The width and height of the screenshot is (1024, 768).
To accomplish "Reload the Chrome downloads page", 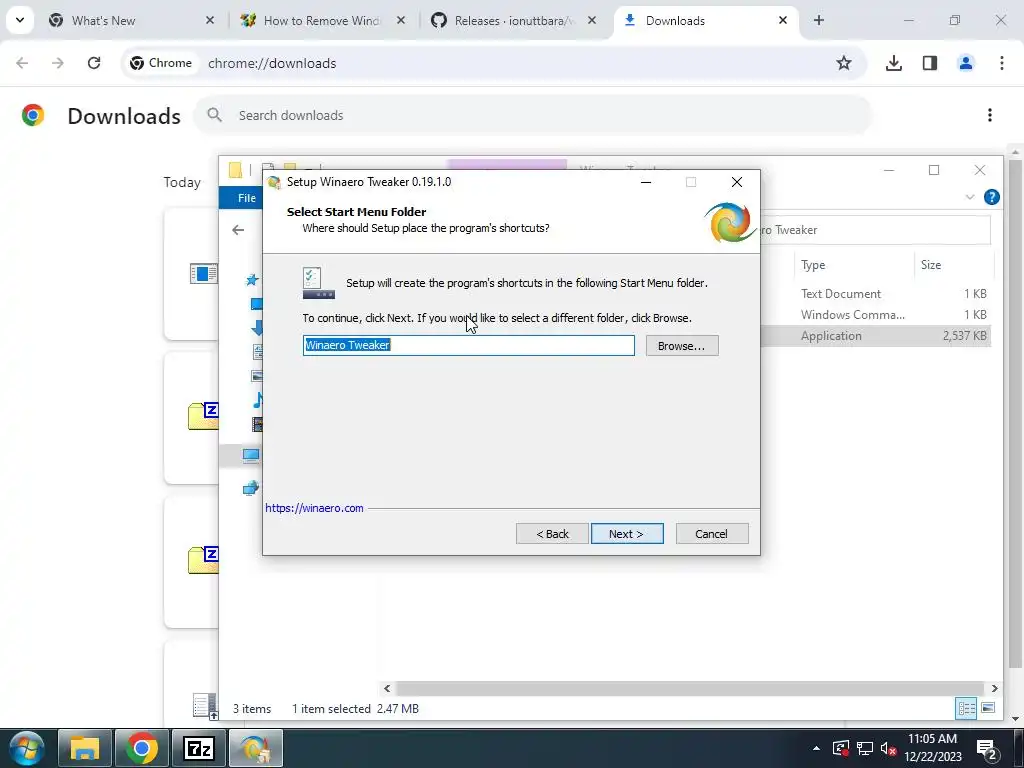I will (94, 63).
